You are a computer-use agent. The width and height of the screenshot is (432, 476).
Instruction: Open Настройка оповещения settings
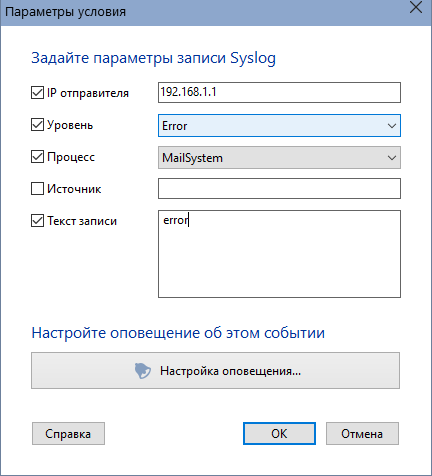215,370
